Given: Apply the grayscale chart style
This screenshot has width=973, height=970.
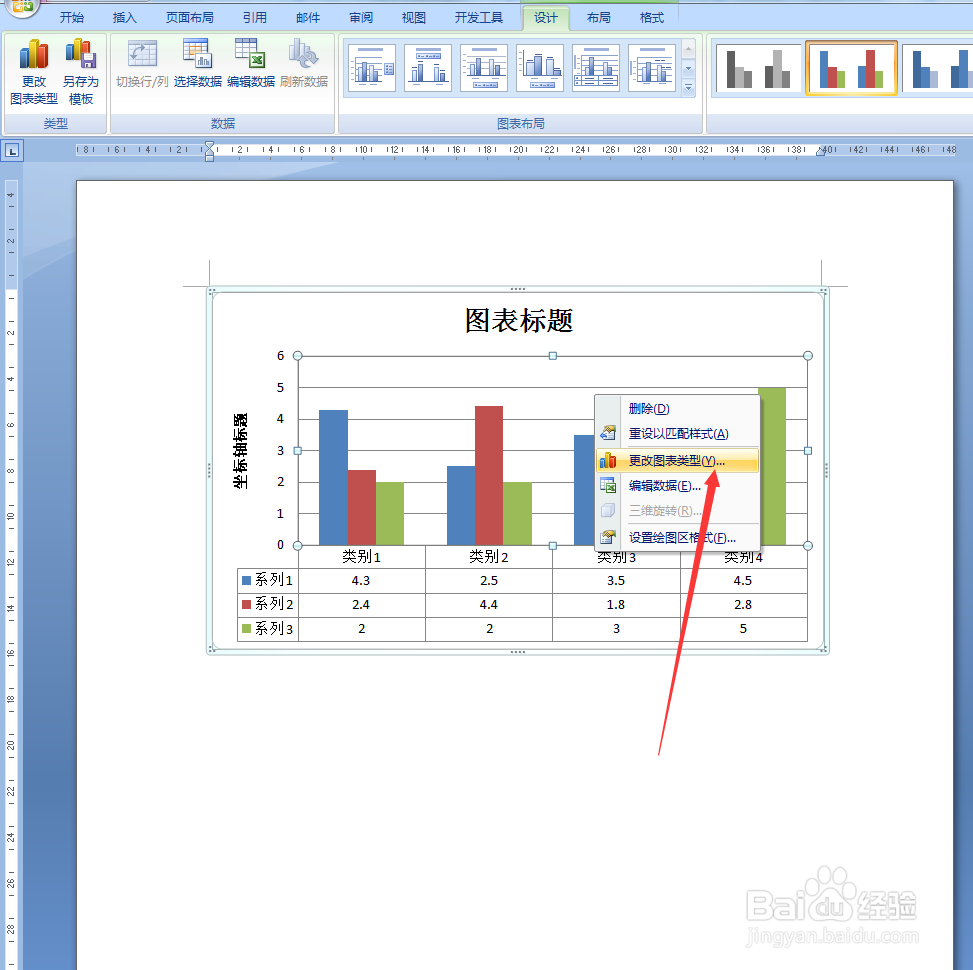Looking at the screenshot, I should coord(757,68).
